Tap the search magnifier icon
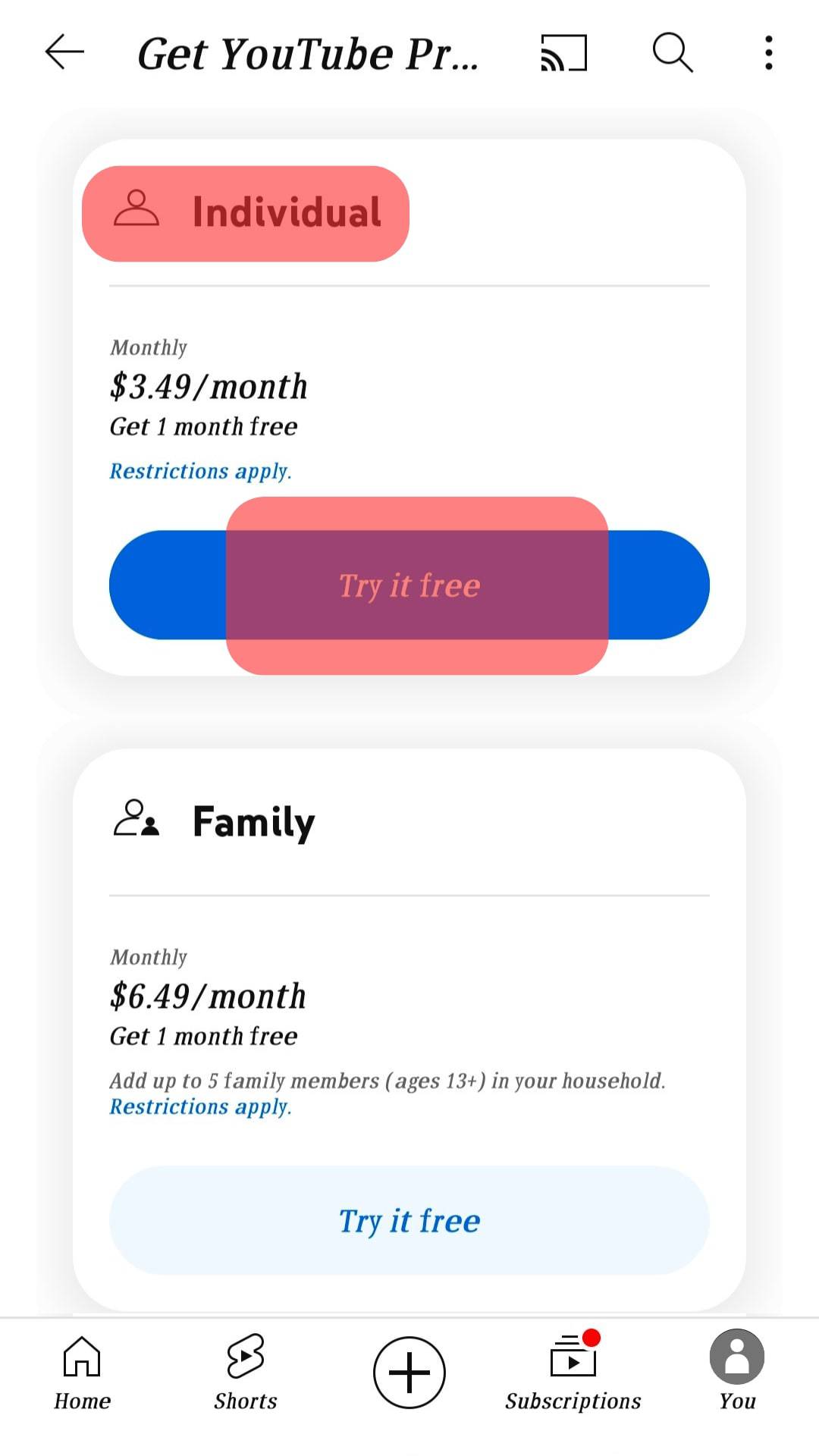Screen dimensions: 819x1456 pos(673,53)
